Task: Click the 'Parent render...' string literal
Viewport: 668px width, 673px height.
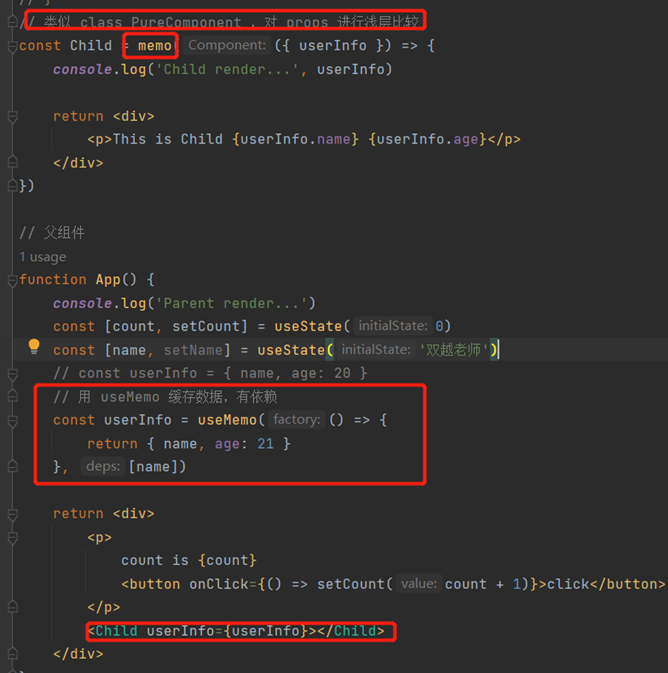Action: coord(231,303)
